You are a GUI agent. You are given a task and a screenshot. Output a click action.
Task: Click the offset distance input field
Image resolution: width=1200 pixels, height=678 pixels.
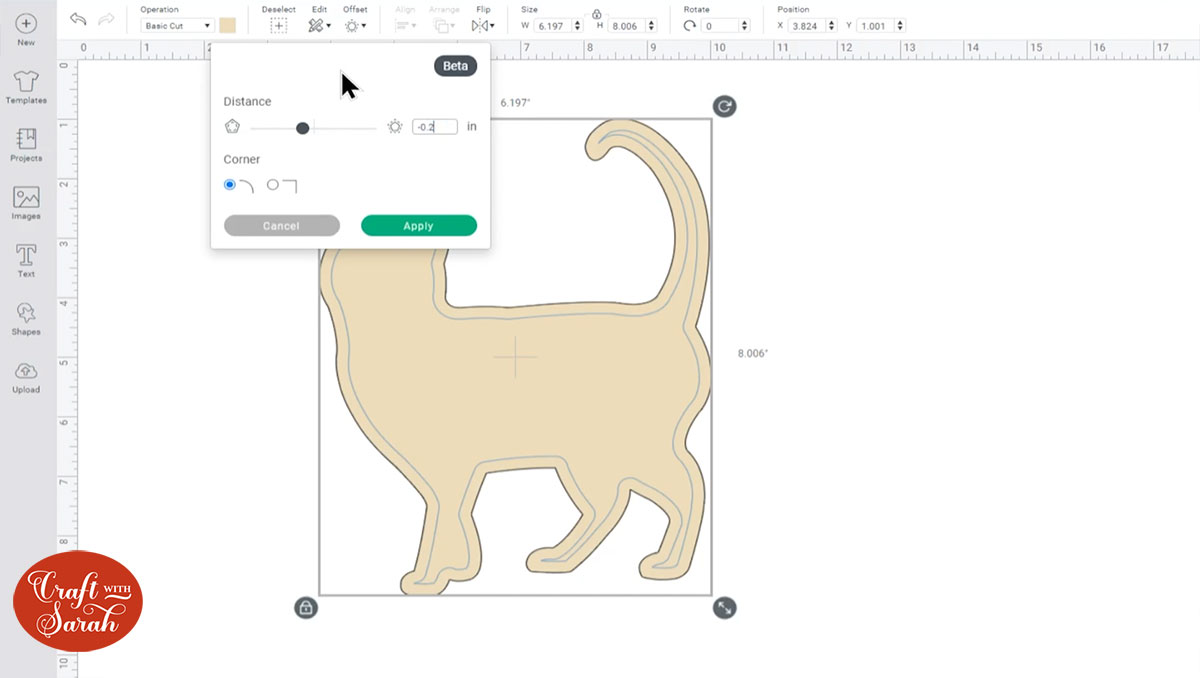[x=434, y=126]
